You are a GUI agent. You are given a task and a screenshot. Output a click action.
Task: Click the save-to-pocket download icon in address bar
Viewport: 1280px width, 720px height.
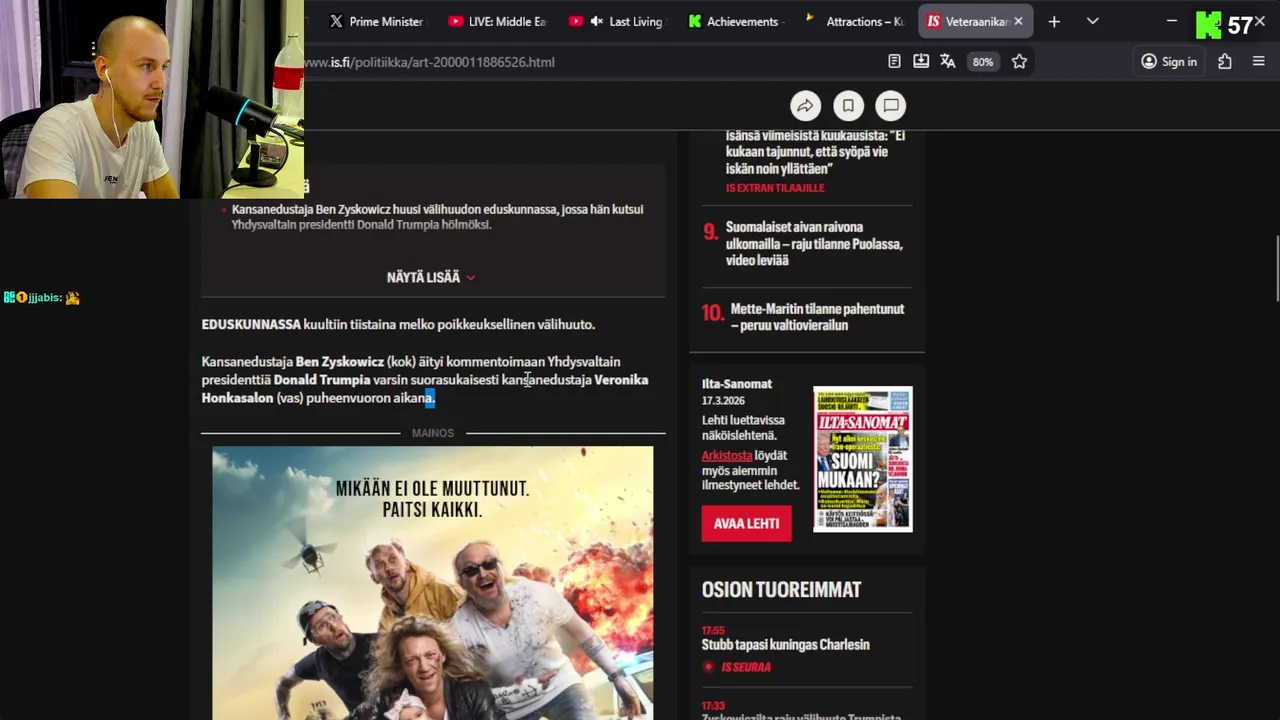(x=921, y=61)
